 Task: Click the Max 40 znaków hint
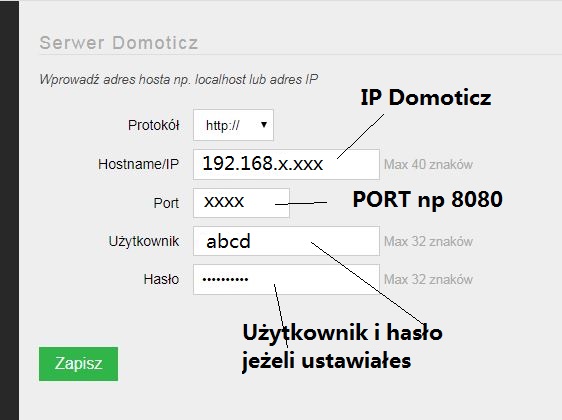[428, 164]
